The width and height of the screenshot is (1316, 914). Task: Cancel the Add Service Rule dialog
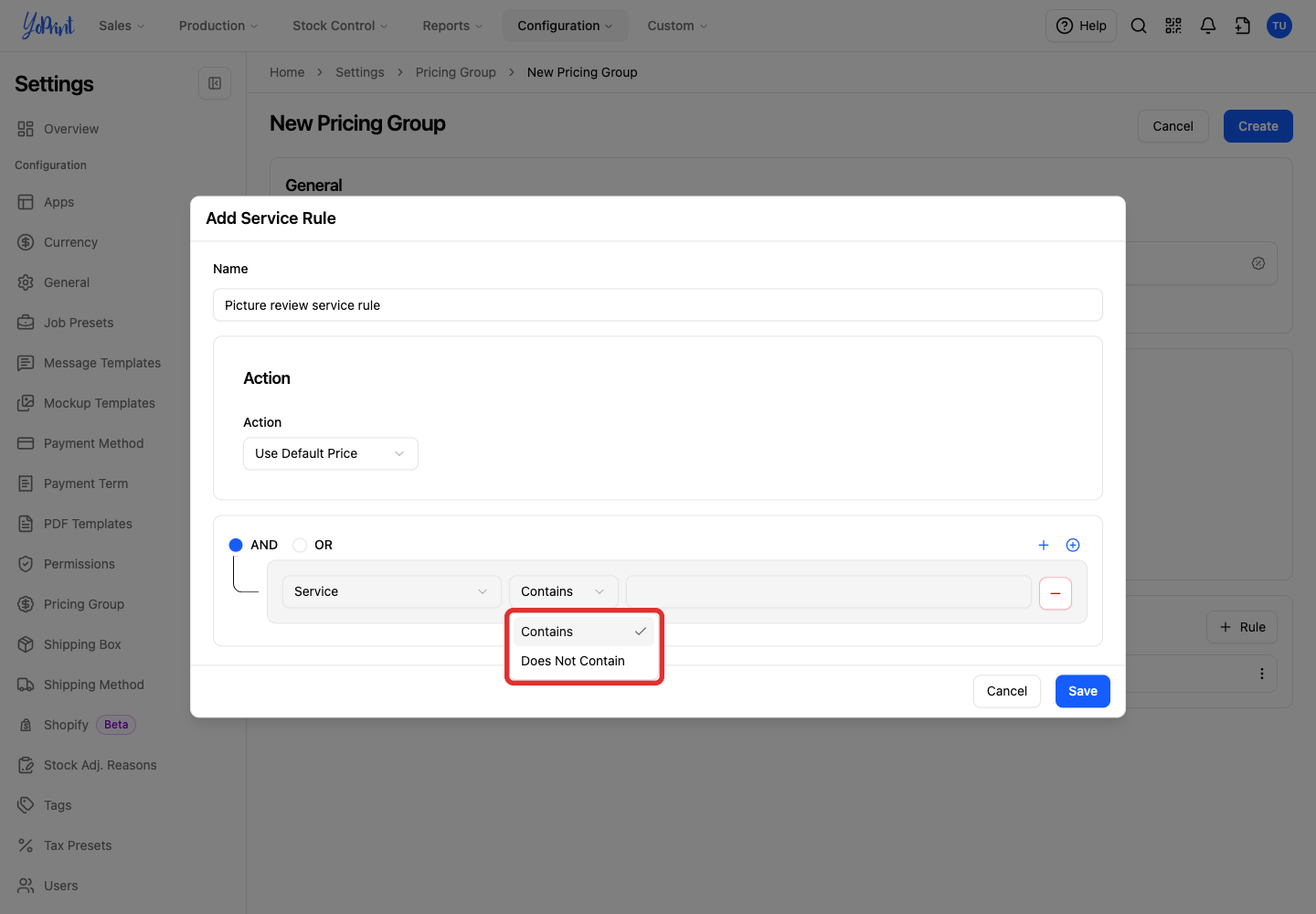tap(1007, 691)
